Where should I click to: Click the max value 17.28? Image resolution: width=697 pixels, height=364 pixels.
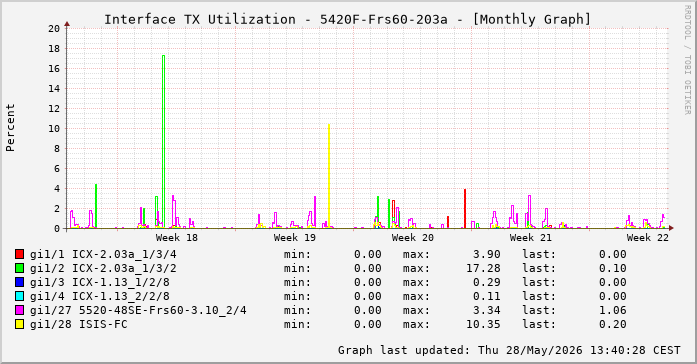click(x=483, y=268)
